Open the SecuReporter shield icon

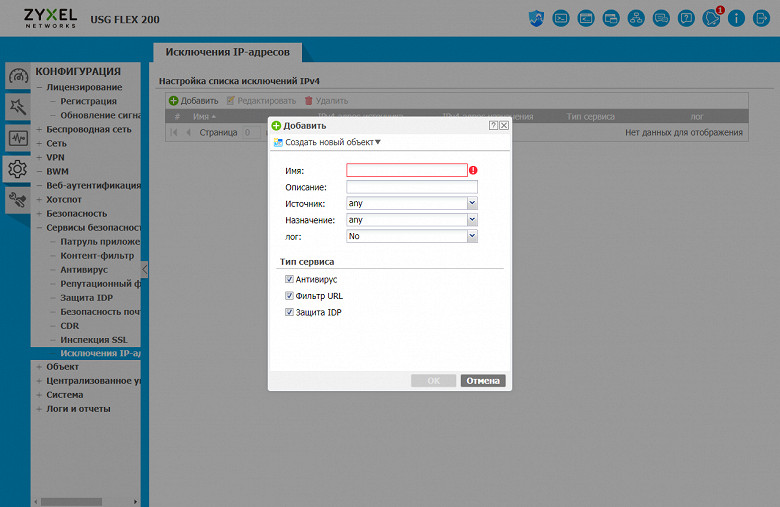tap(536, 19)
